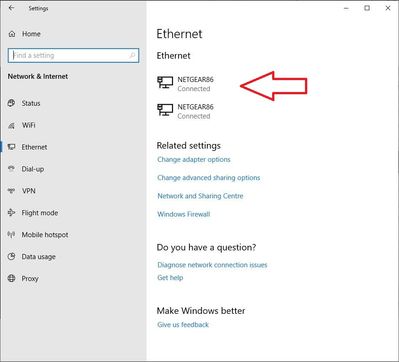Click Give us feedback link
This screenshot has width=399, height=362.
coord(183,325)
